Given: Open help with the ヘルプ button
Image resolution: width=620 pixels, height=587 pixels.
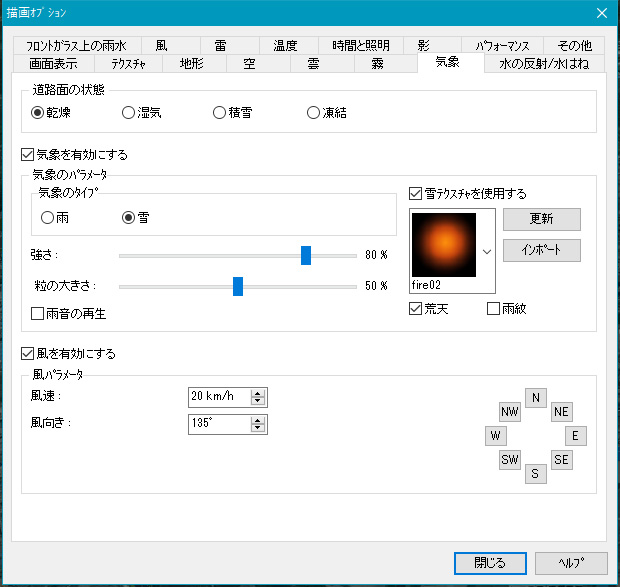Looking at the screenshot, I should tap(571, 563).
